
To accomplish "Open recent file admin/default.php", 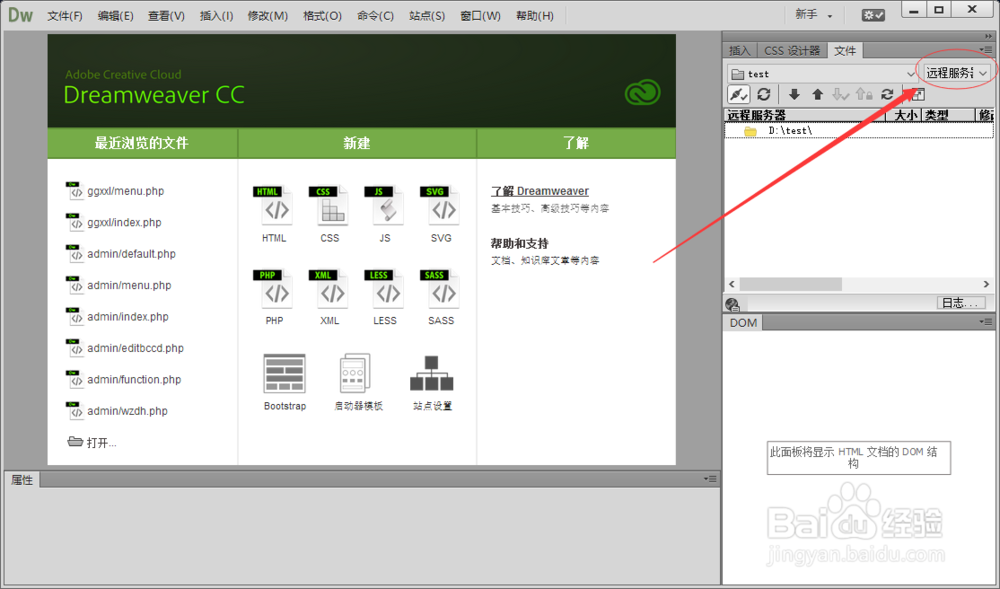I will point(121,254).
